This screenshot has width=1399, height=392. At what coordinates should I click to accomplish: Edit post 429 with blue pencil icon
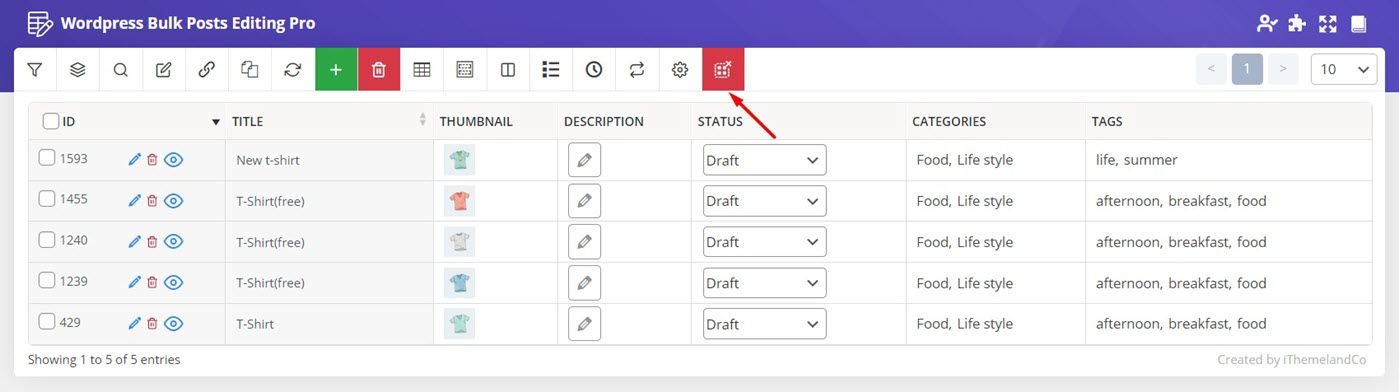tap(135, 323)
